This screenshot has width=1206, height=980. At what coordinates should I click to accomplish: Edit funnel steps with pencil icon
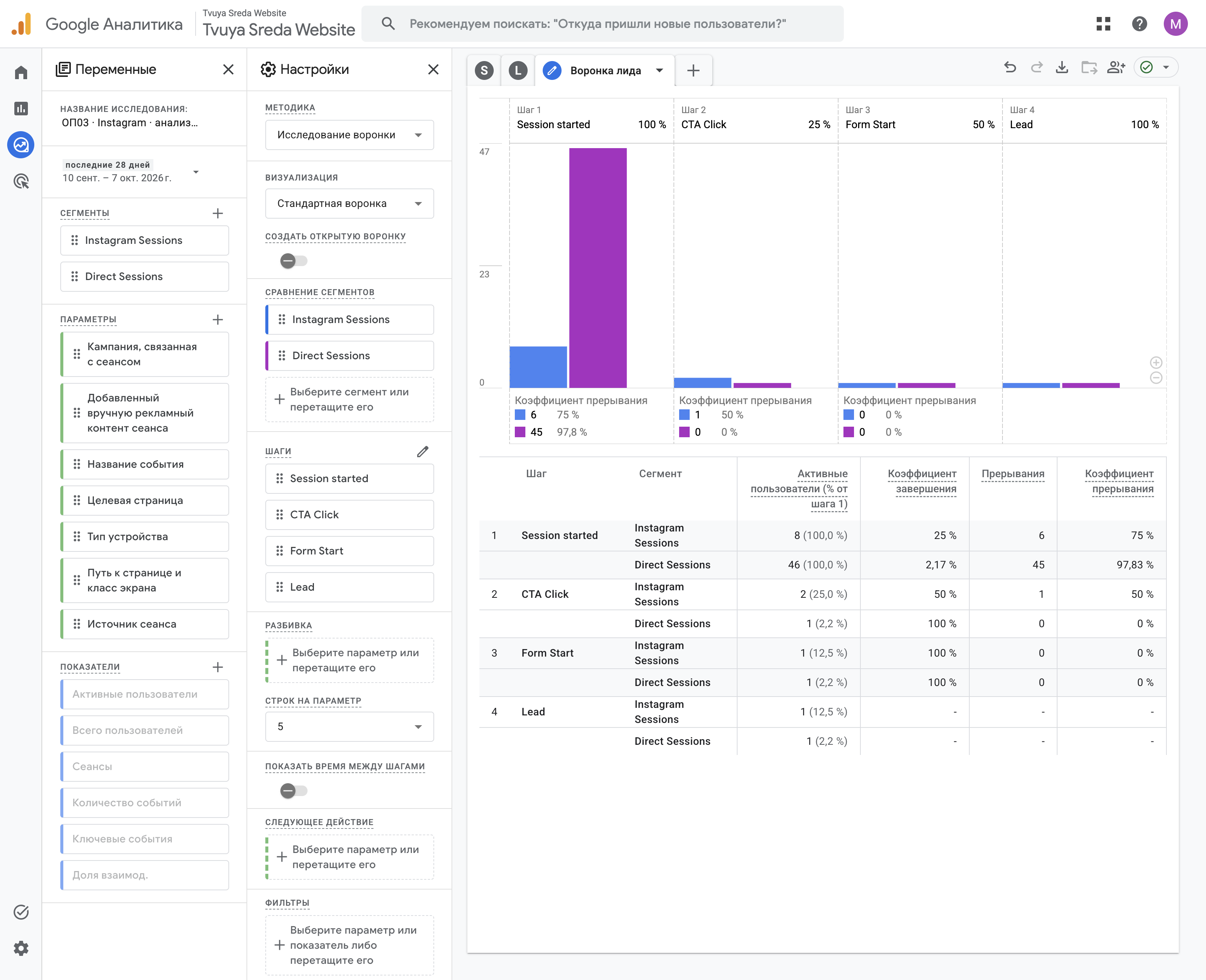(423, 452)
